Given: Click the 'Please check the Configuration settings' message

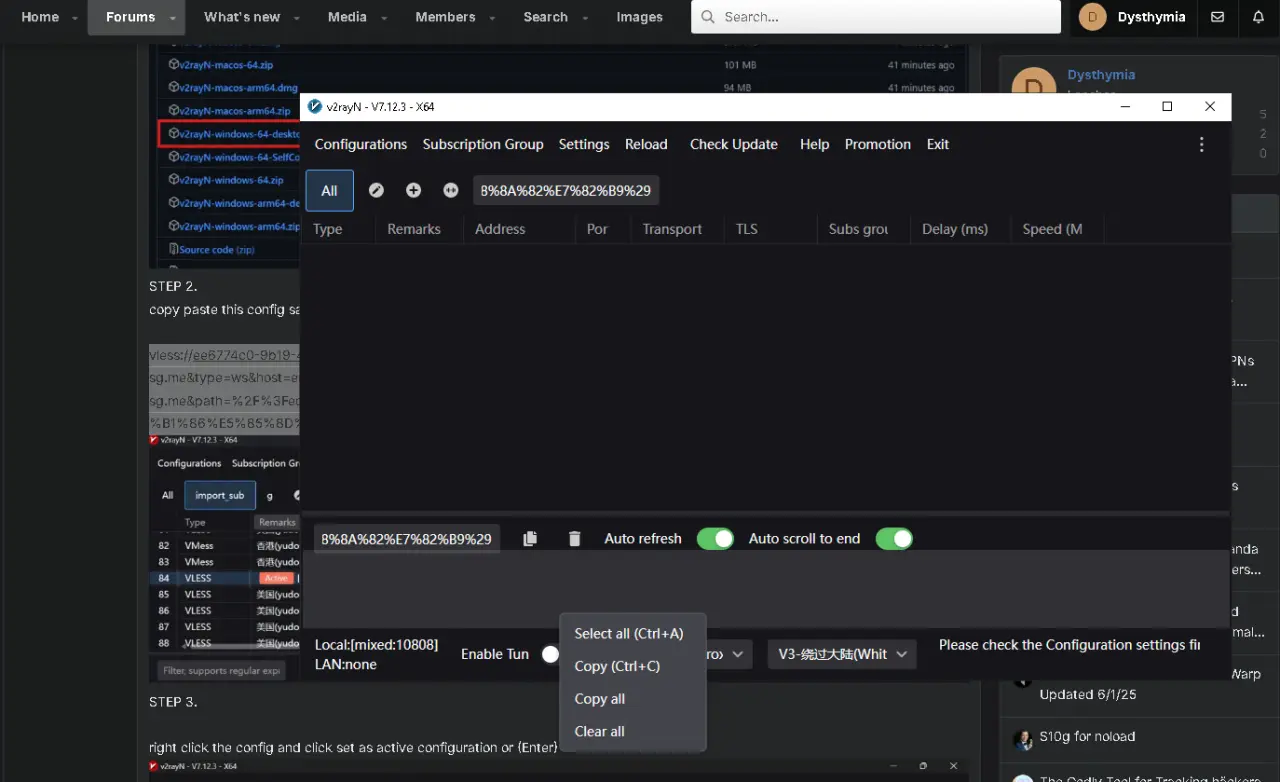Looking at the screenshot, I should (1069, 645).
